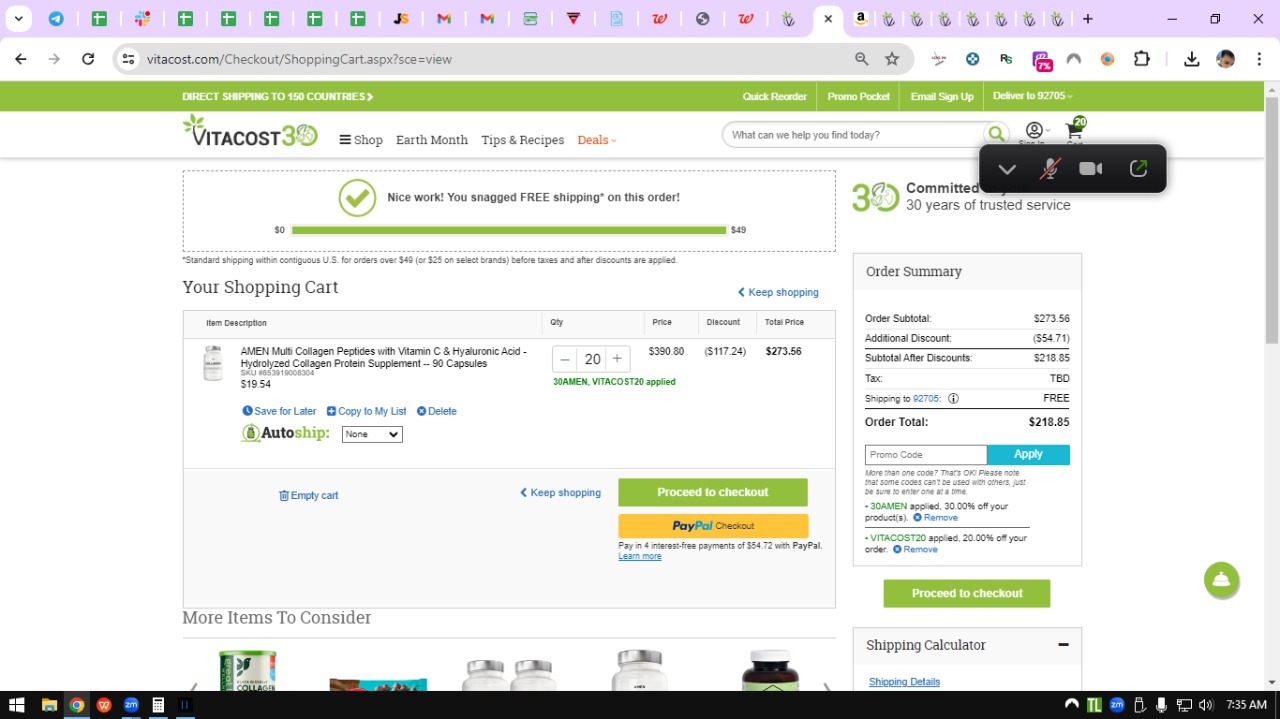Increase quantity with the plus button
This screenshot has width=1280, height=719.
click(617, 359)
